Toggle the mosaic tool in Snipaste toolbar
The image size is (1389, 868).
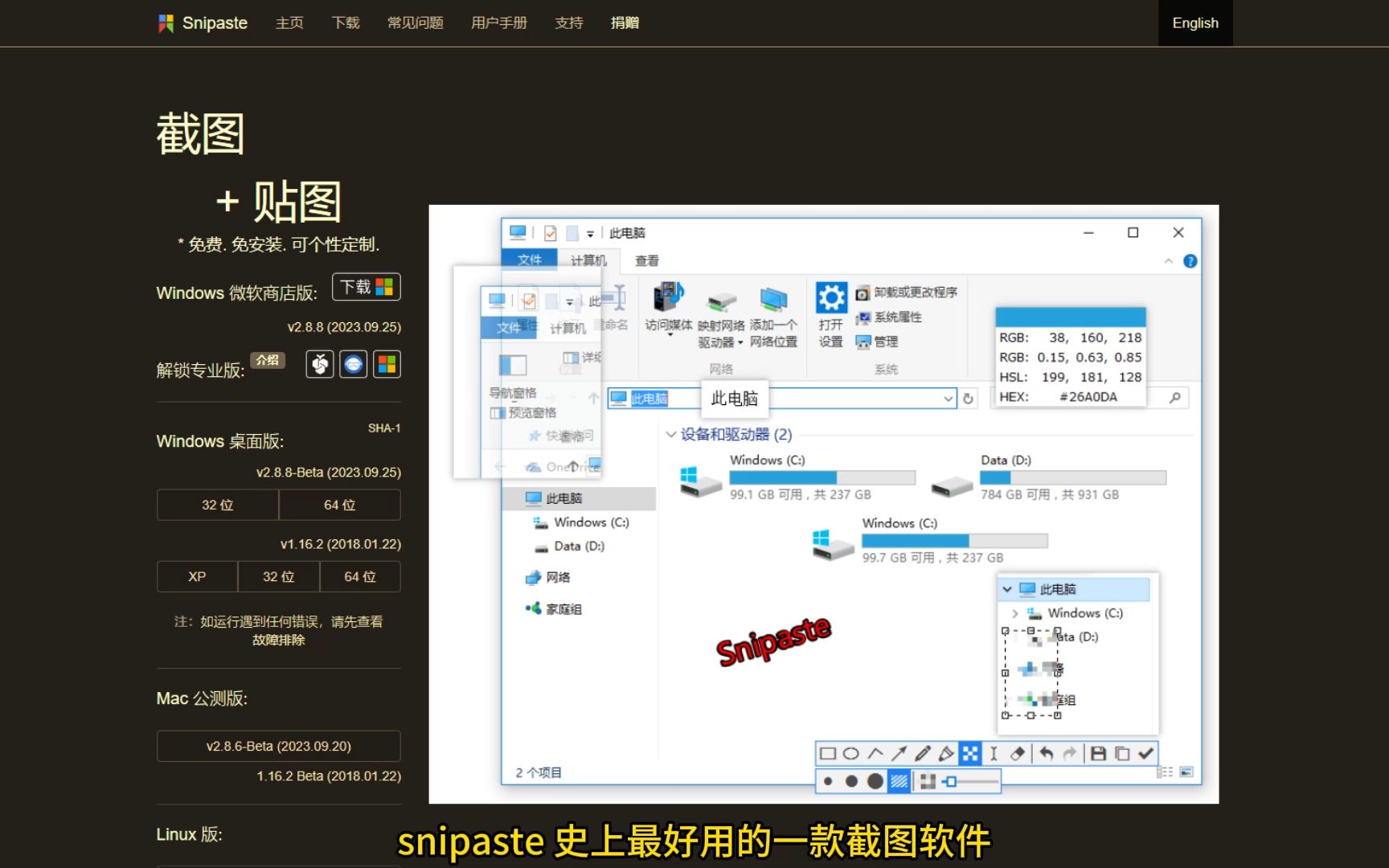tap(970, 753)
